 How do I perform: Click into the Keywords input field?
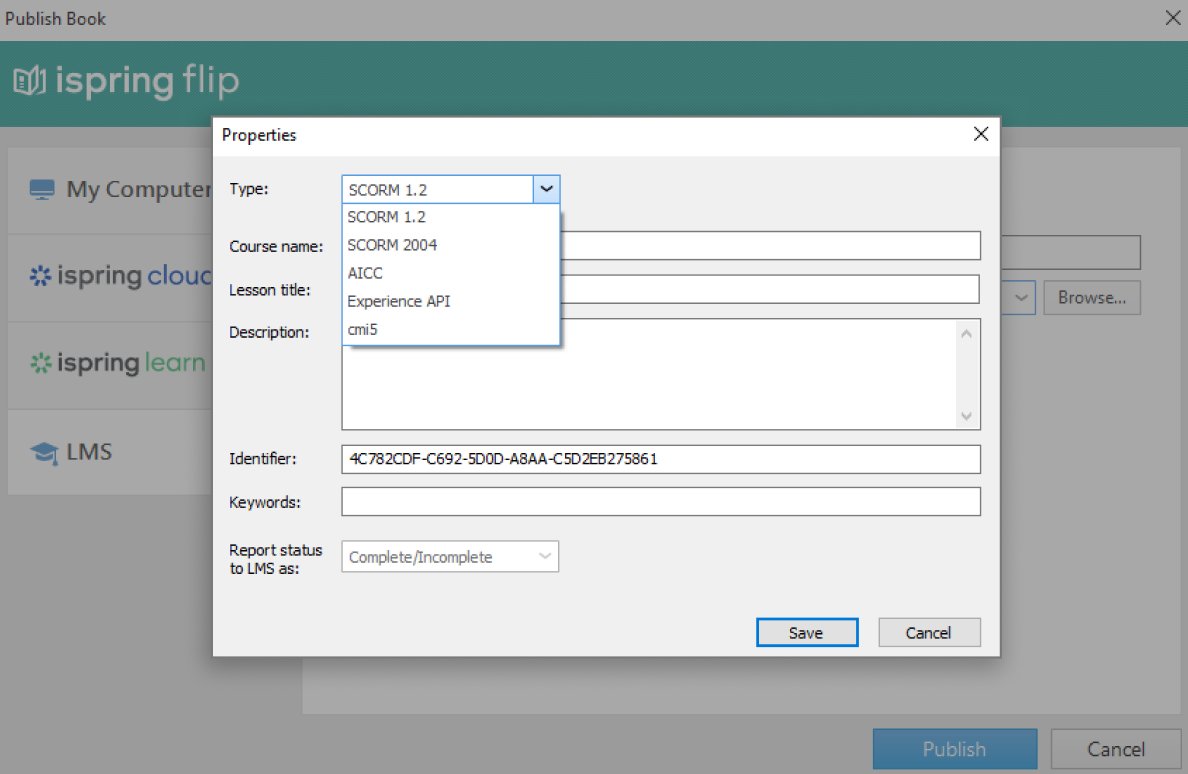click(x=660, y=502)
